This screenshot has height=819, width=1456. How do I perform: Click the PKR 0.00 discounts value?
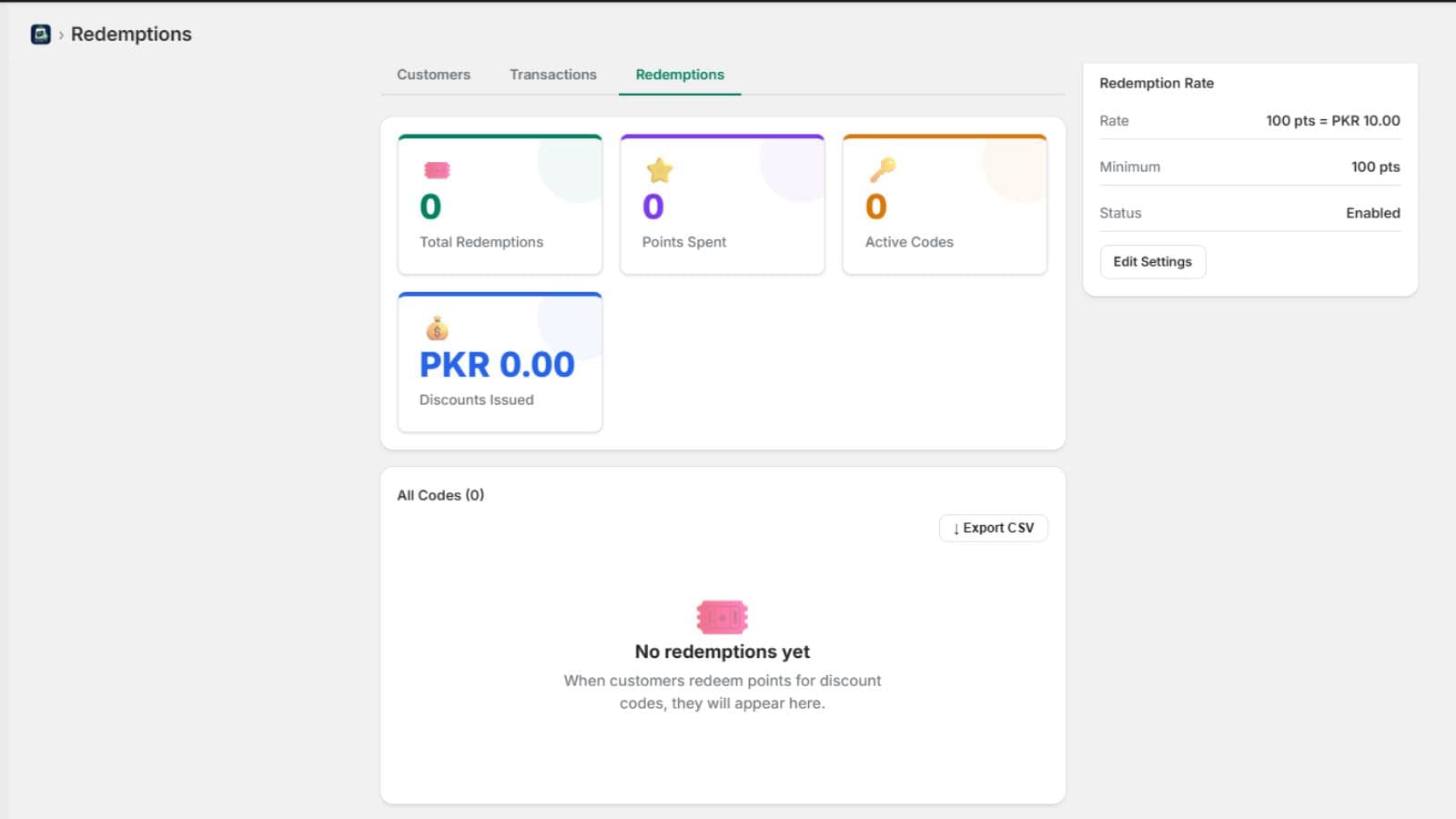pos(497,365)
